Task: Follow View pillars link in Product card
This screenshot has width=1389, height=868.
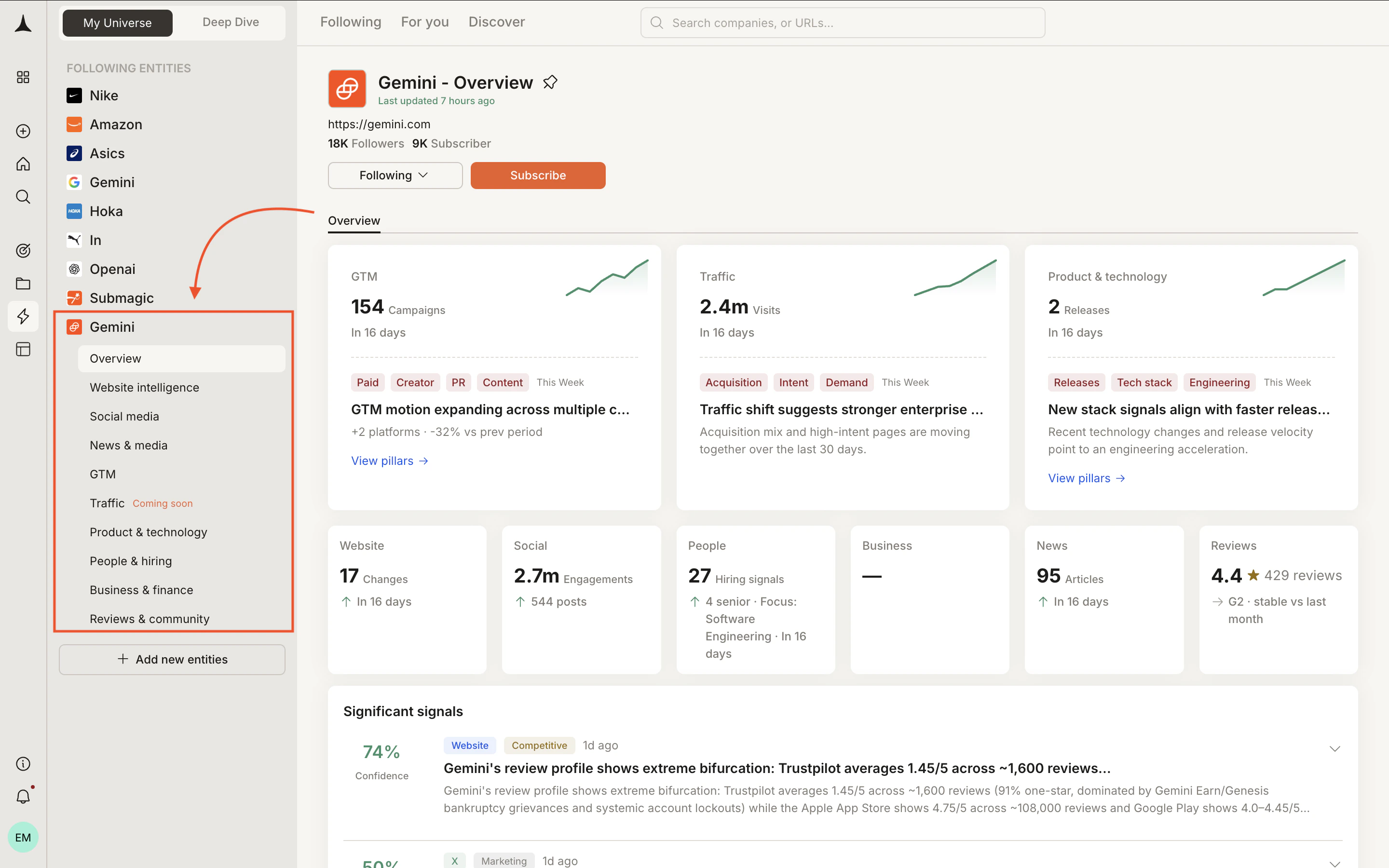Action: pos(1087,479)
